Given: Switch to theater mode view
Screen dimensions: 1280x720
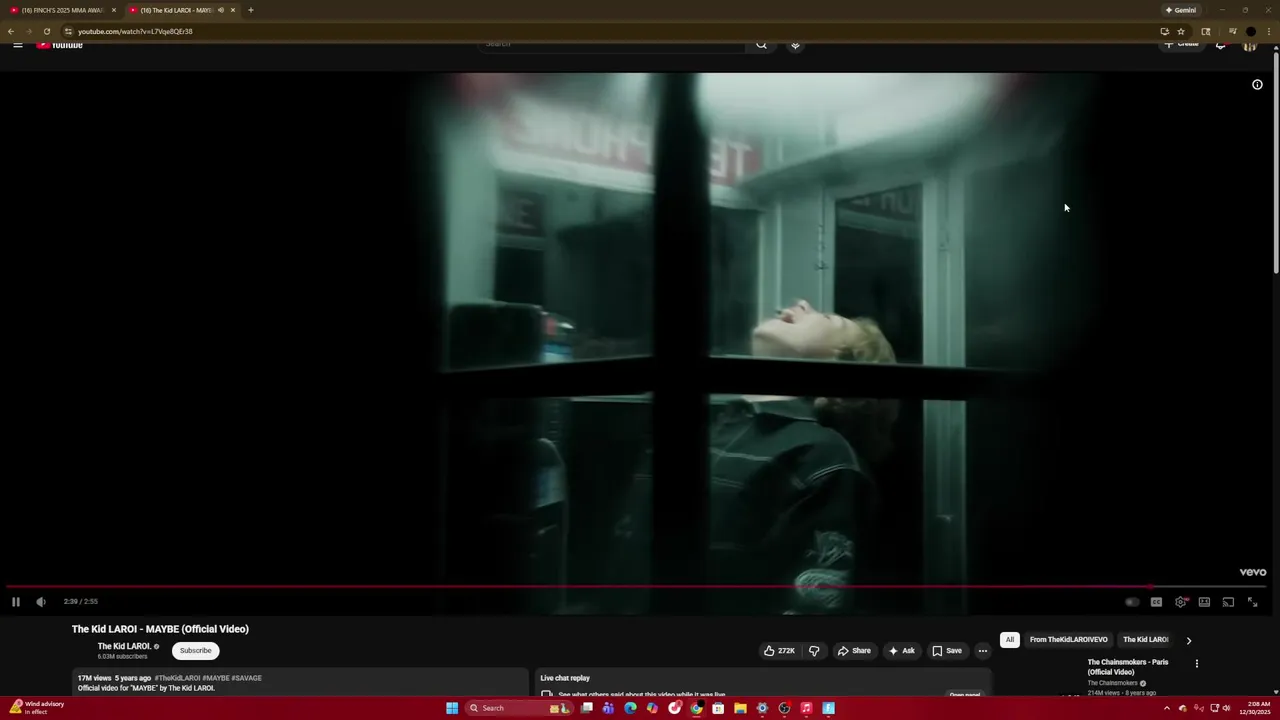Looking at the screenshot, I should 1204,602.
